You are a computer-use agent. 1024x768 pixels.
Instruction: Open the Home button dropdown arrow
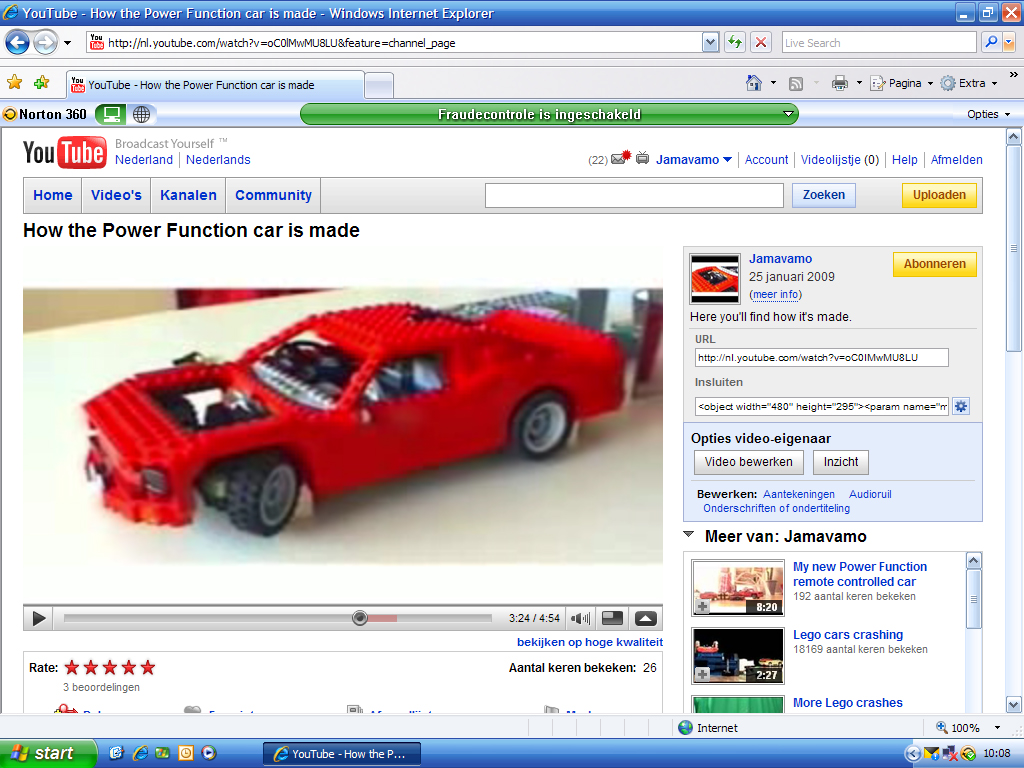click(773, 83)
